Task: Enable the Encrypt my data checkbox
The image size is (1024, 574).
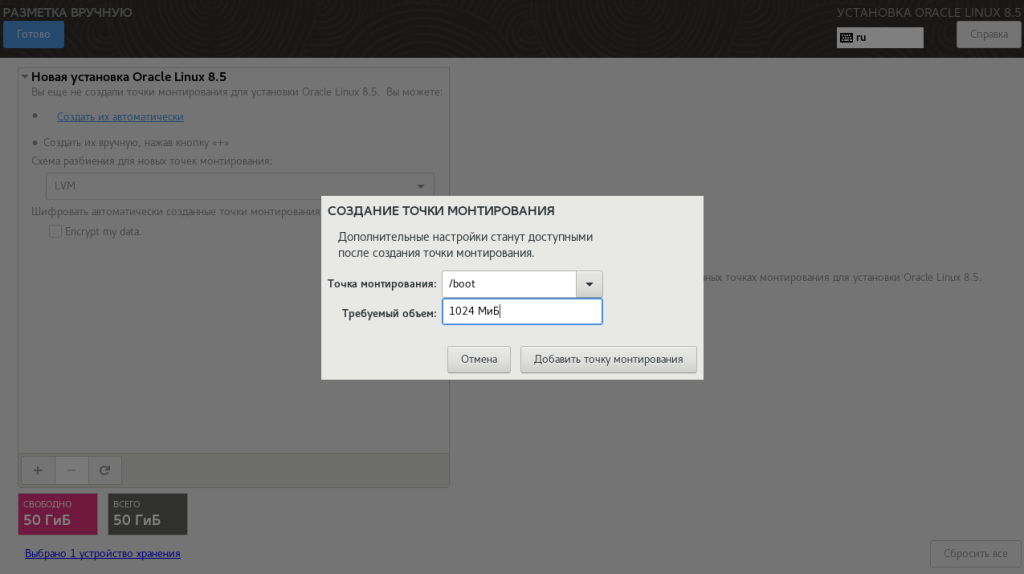Action: (x=56, y=231)
